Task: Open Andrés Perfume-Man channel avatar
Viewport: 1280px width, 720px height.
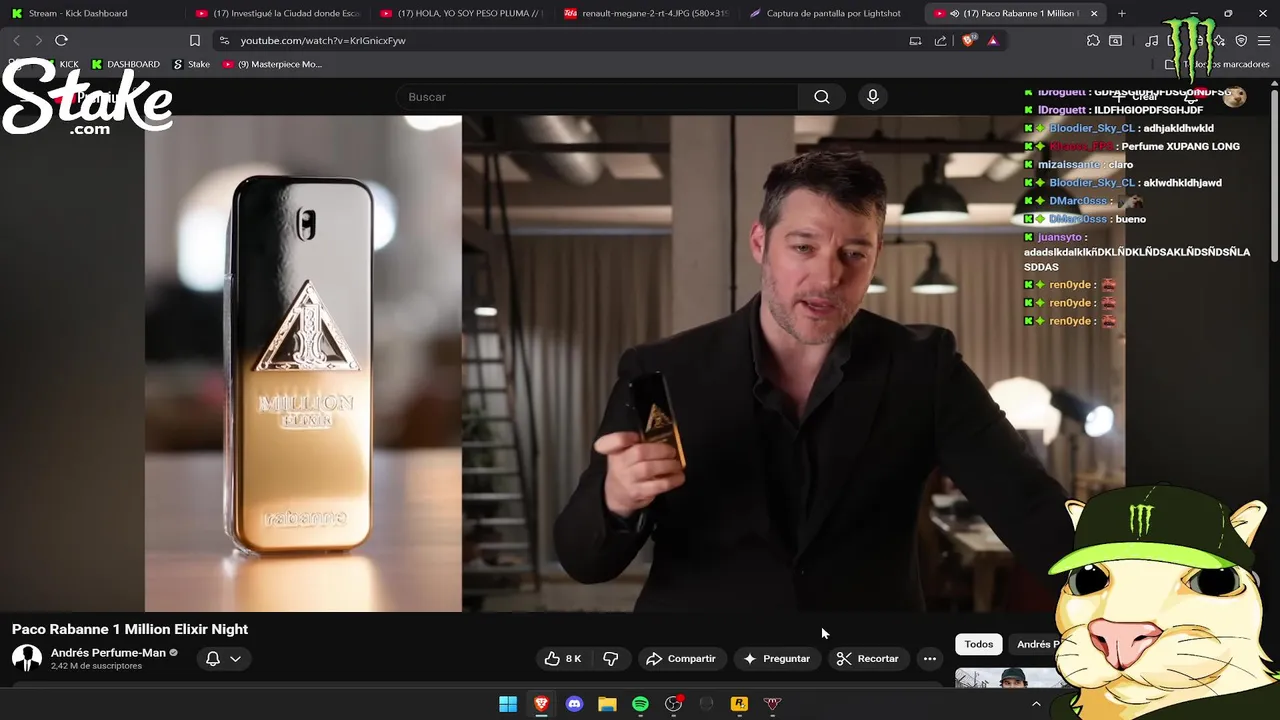Action: pos(27,658)
